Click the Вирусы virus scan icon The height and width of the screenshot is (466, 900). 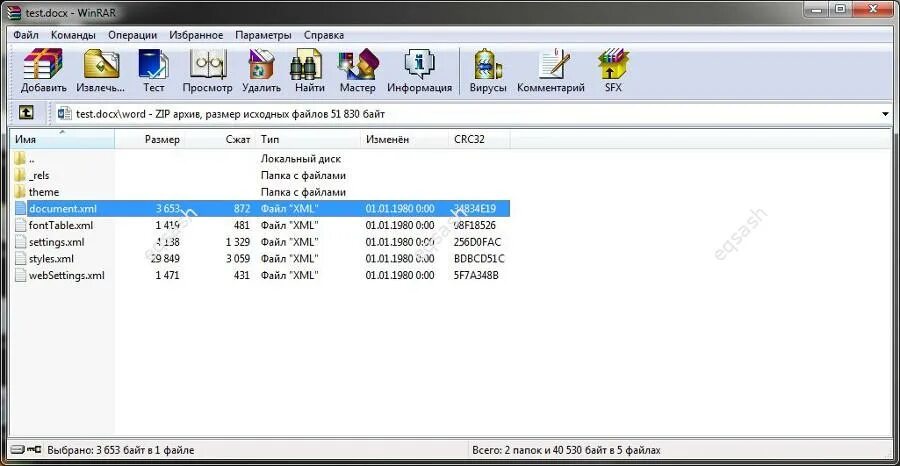pyautogui.click(x=487, y=64)
